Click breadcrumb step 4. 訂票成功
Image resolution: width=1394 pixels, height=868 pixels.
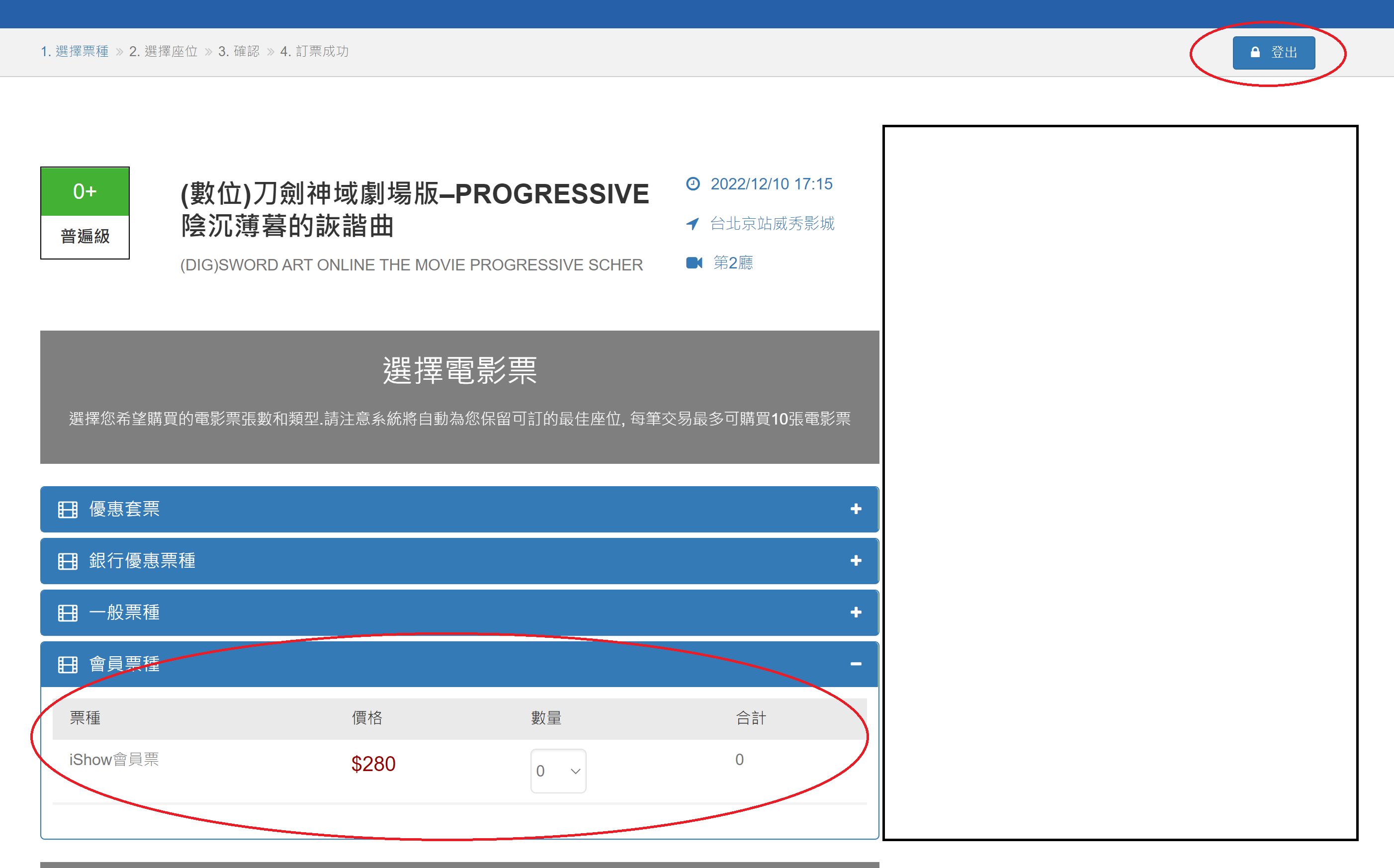tap(315, 52)
